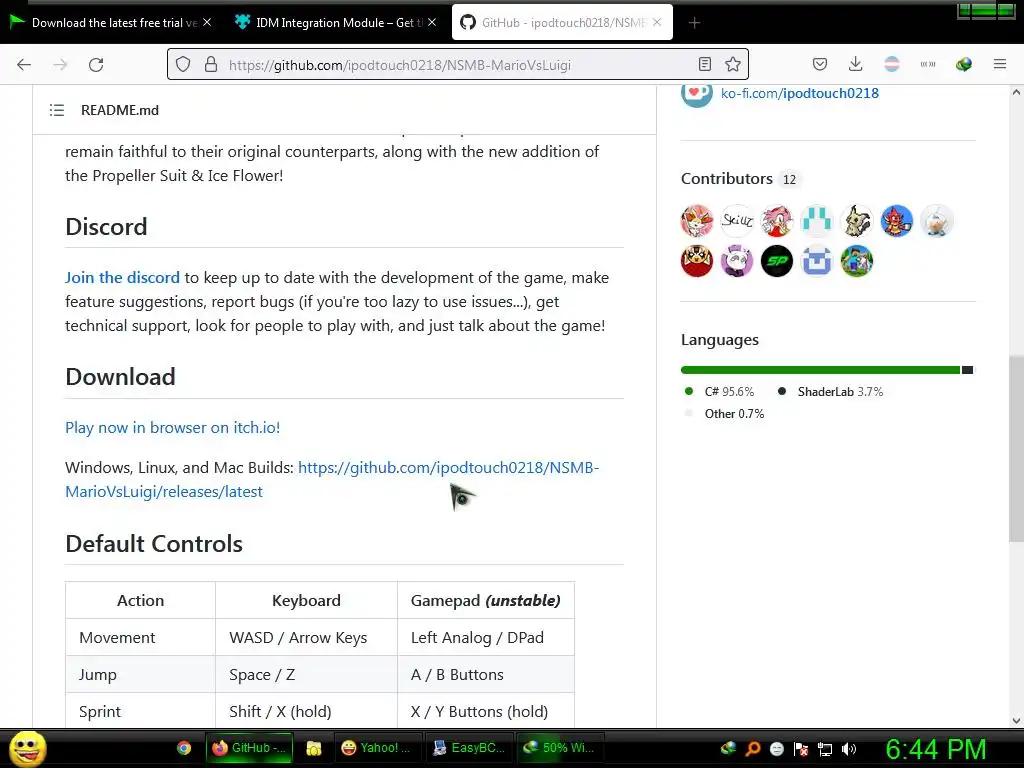Close the GitHub tab
This screenshot has height=768, width=1024.
pyautogui.click(x=657, y=22)
